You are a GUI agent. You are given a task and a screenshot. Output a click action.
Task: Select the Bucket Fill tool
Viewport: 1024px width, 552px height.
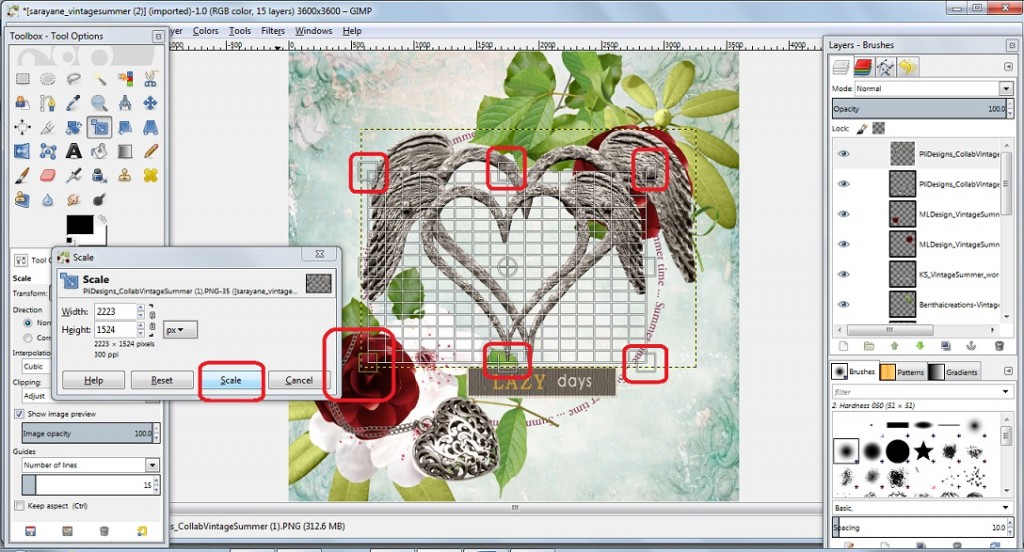coord(99,152)
